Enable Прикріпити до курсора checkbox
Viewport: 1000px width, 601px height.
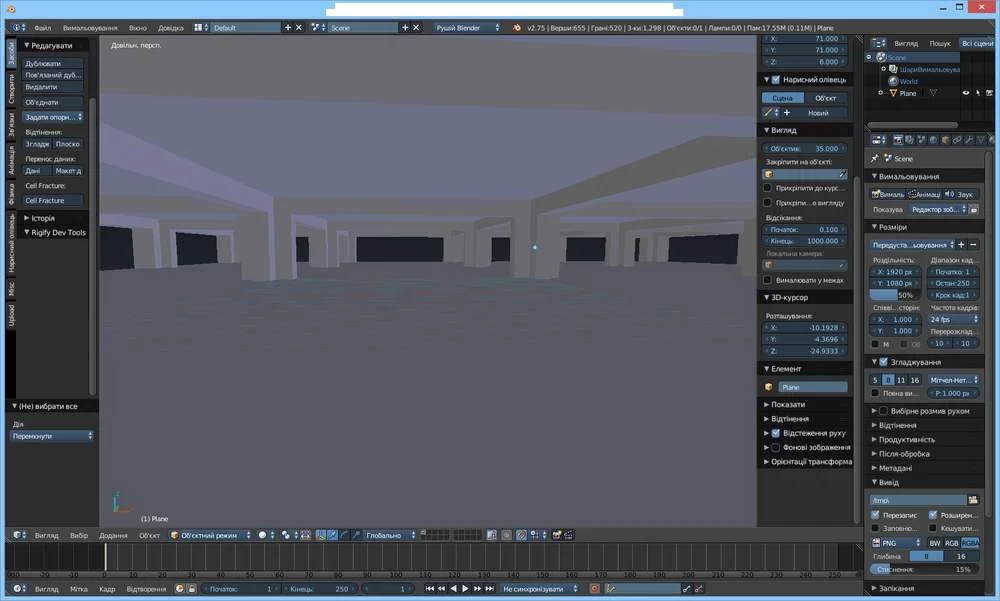(767, 188)
